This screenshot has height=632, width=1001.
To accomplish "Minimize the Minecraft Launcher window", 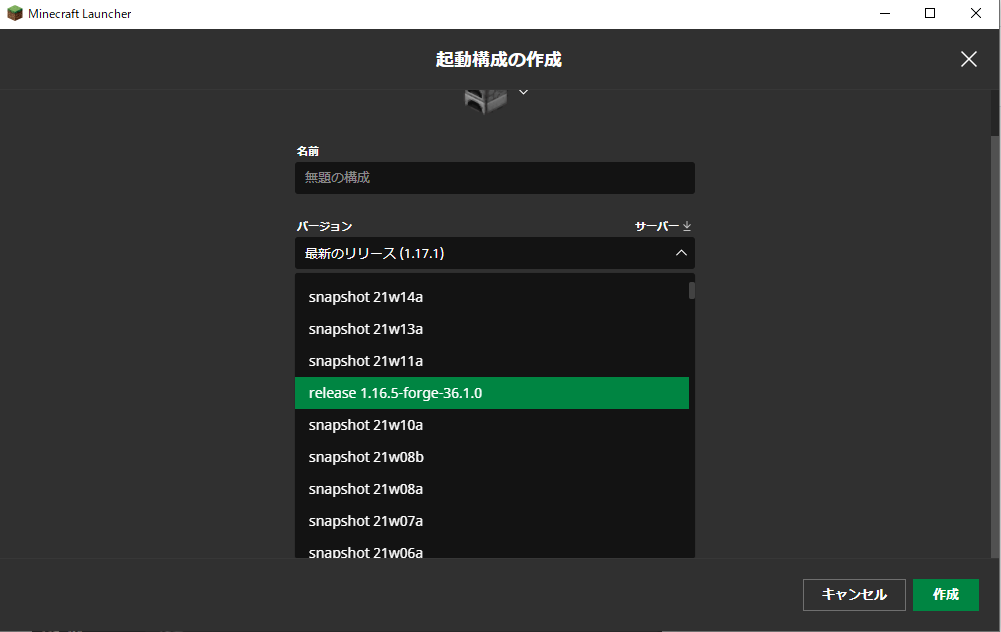I will [885, 13].
